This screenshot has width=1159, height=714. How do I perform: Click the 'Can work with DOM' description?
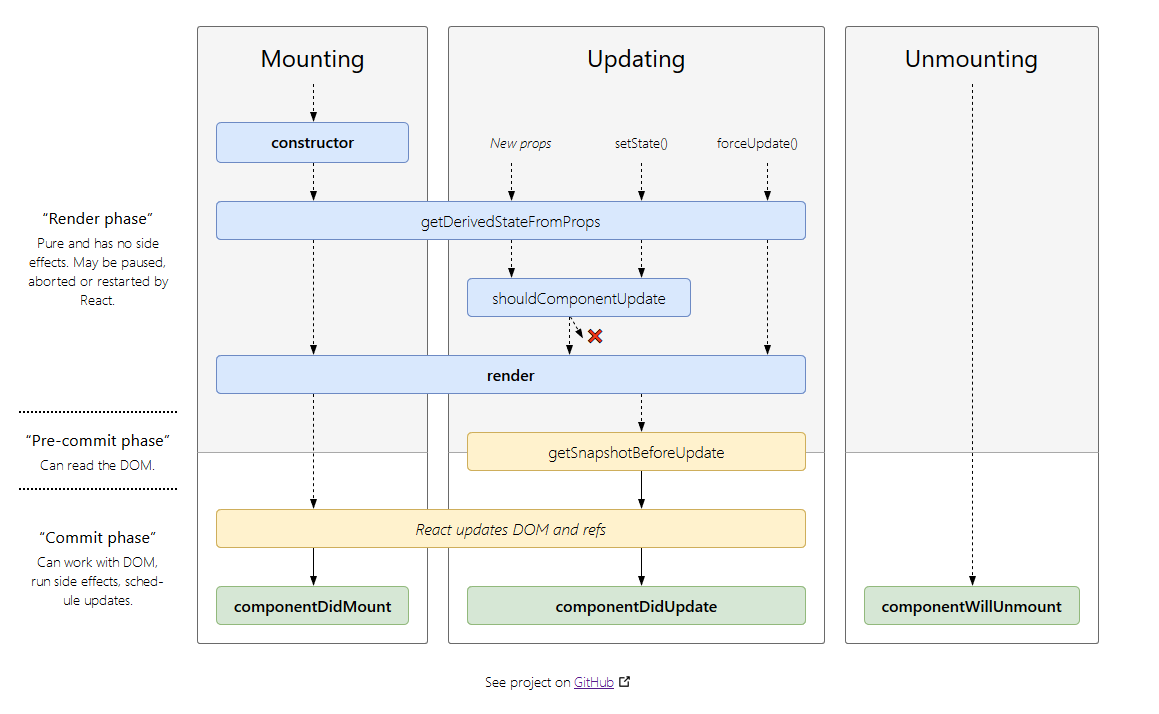point(98,581)
